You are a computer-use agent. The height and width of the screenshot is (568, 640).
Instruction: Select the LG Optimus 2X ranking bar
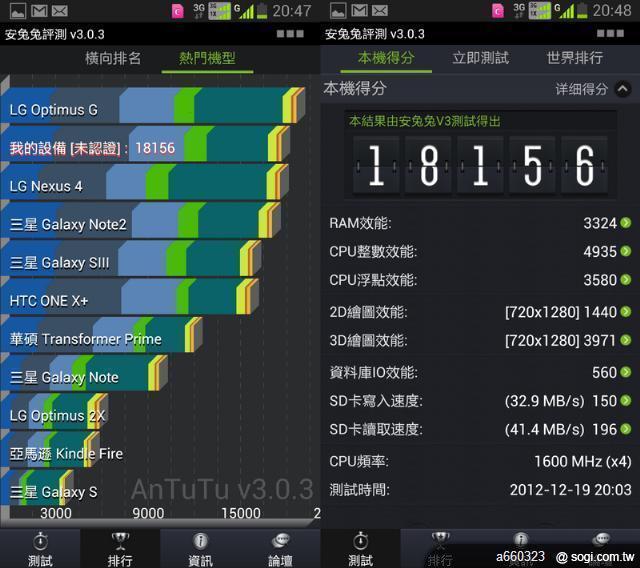pyautogui.click(x=54, y=411)
